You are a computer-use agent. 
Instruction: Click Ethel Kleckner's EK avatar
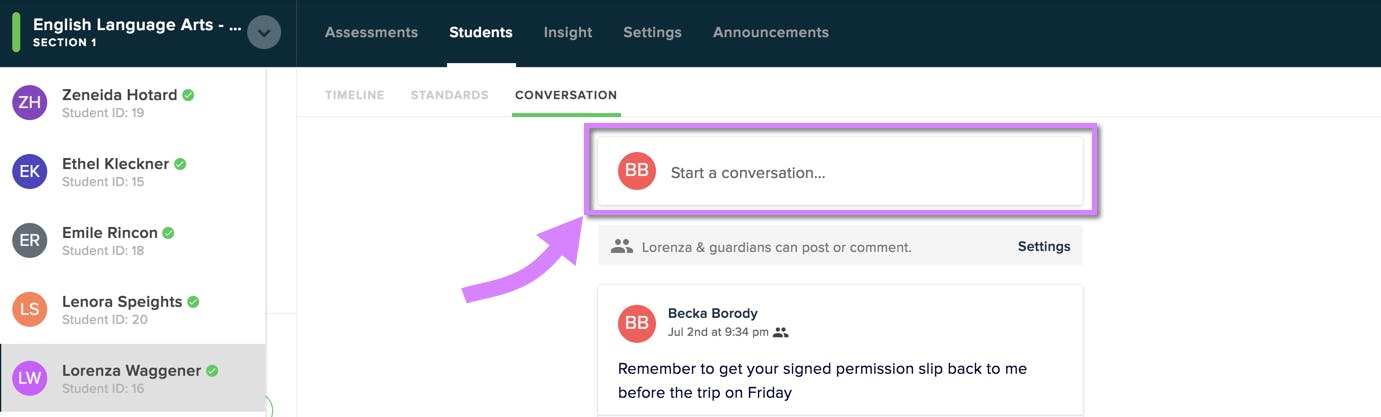pos(30,171)
